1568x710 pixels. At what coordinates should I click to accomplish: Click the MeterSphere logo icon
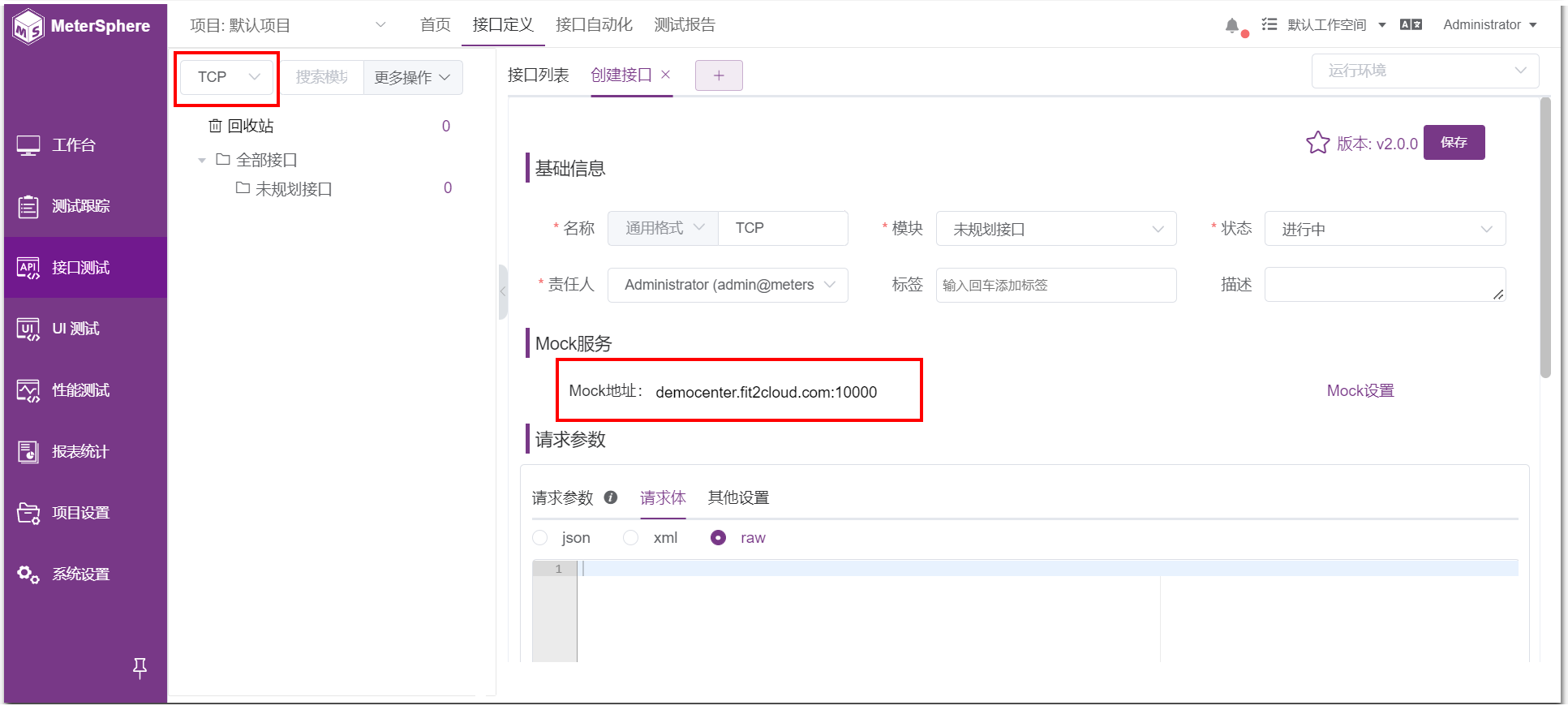(28, 27)
